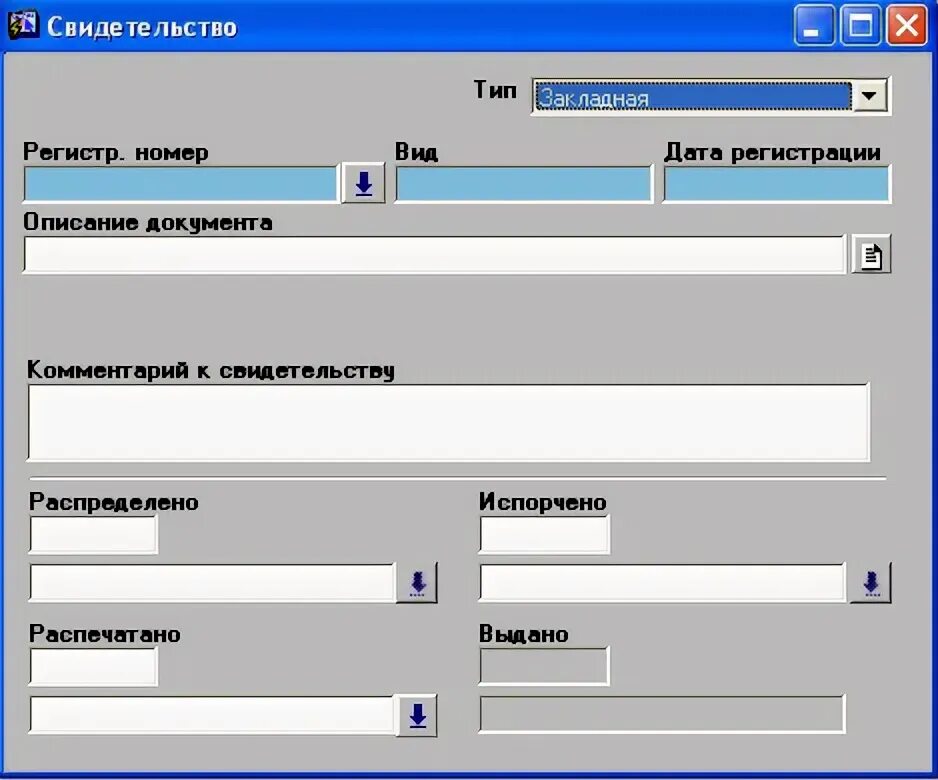Screen dimensions: 938x780
Task: Click the Свидетельство window title icon
Action: pyautogui.click(x=23, y=25)
